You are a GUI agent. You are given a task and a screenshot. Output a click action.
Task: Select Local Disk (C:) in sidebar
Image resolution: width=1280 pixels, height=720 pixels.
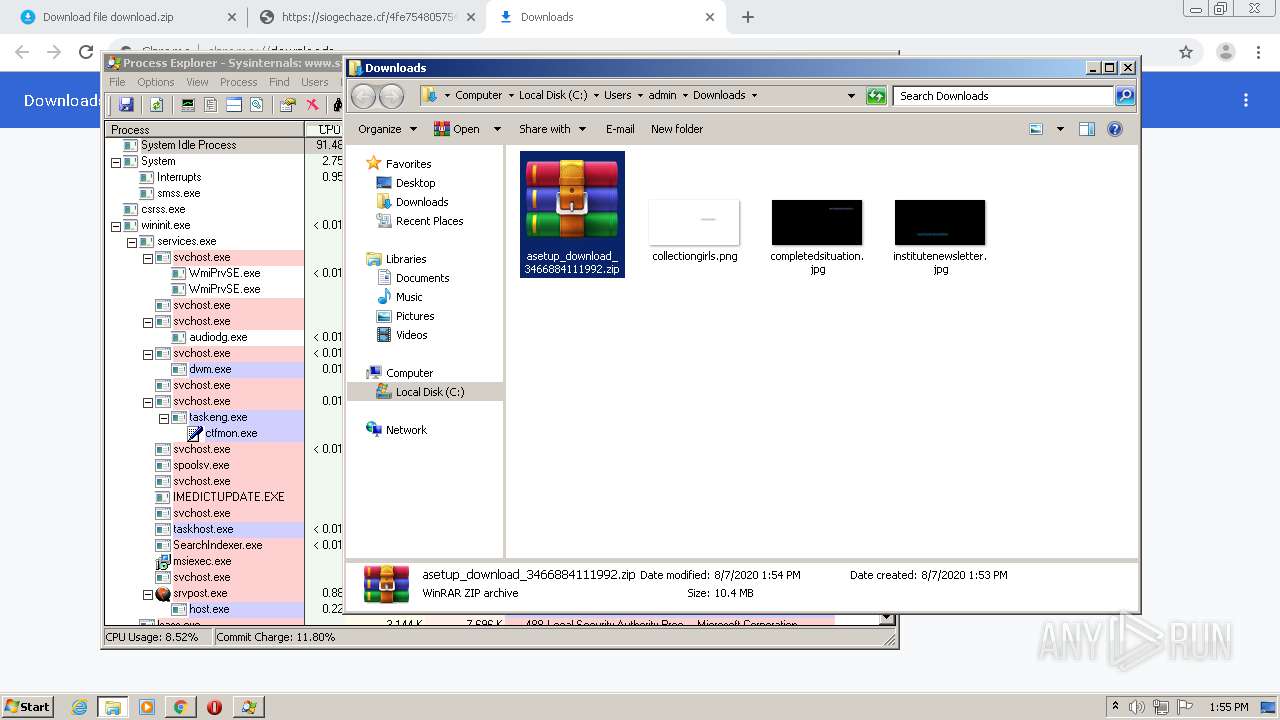[429, 392]
